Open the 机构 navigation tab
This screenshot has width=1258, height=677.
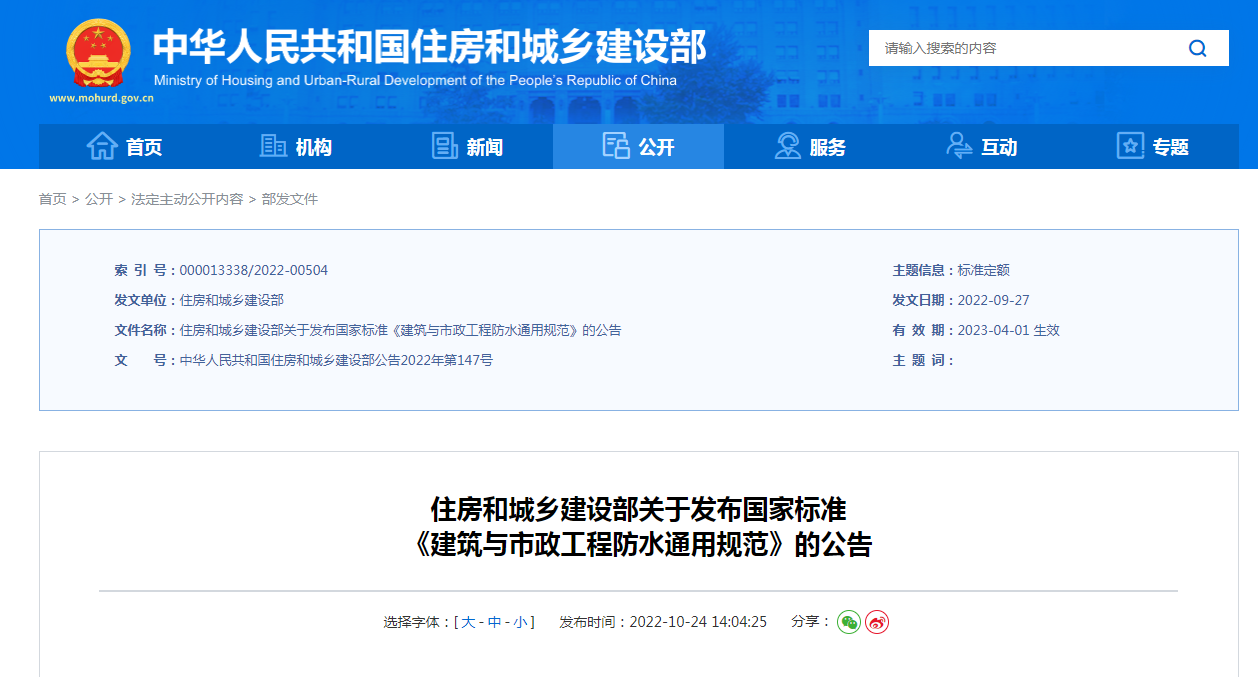pyautogui.click(x=296, y=146)
